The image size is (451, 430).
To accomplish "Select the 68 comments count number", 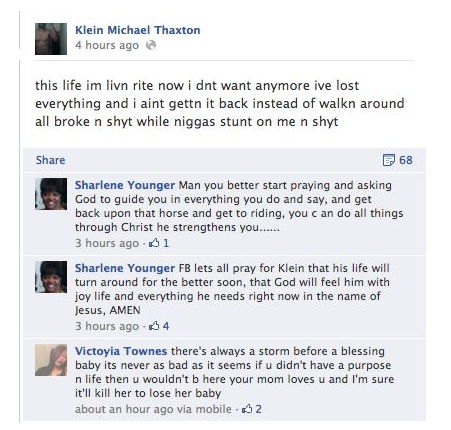I will (x=406, y=160).
